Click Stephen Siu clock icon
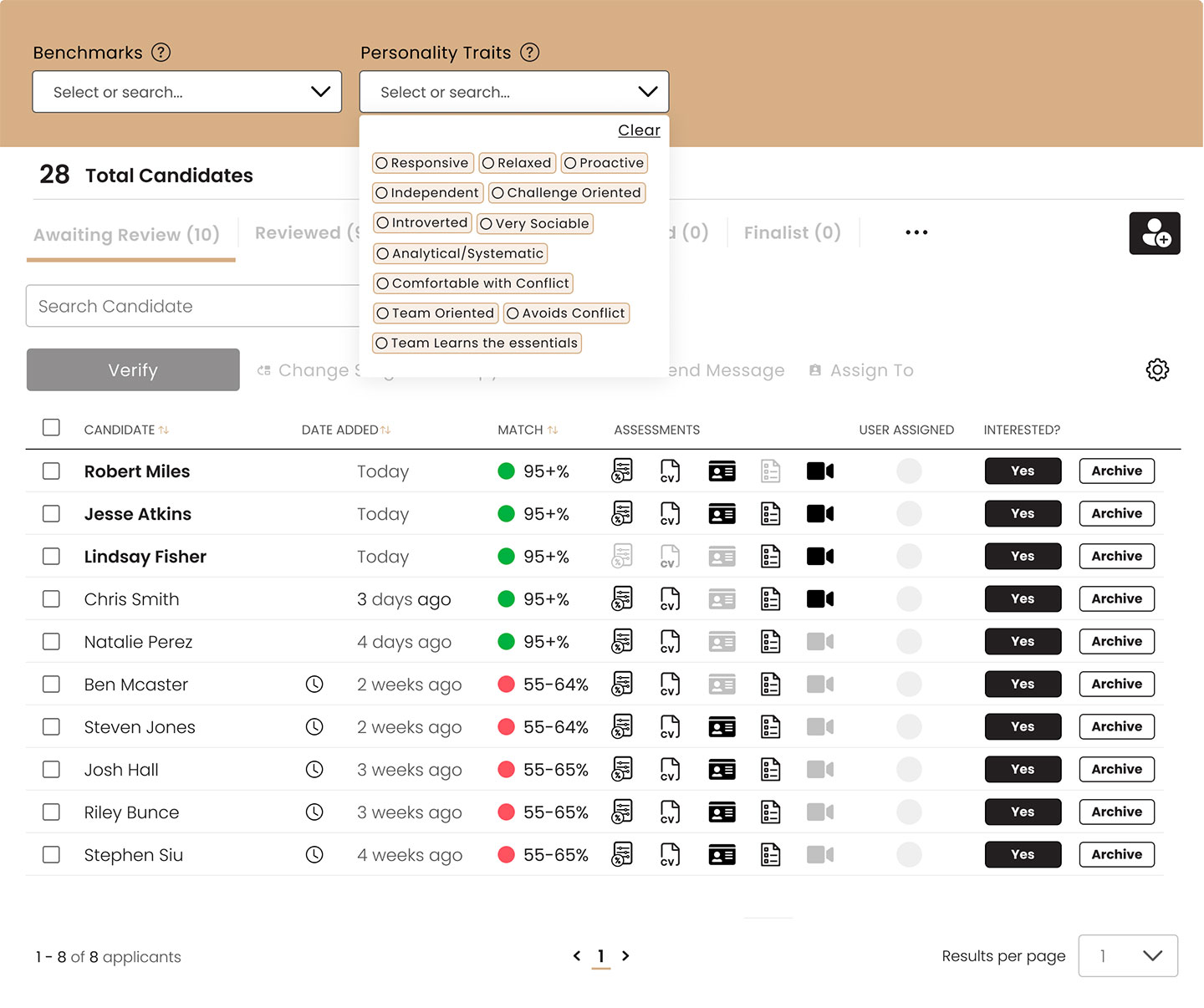 click(314, 855)
